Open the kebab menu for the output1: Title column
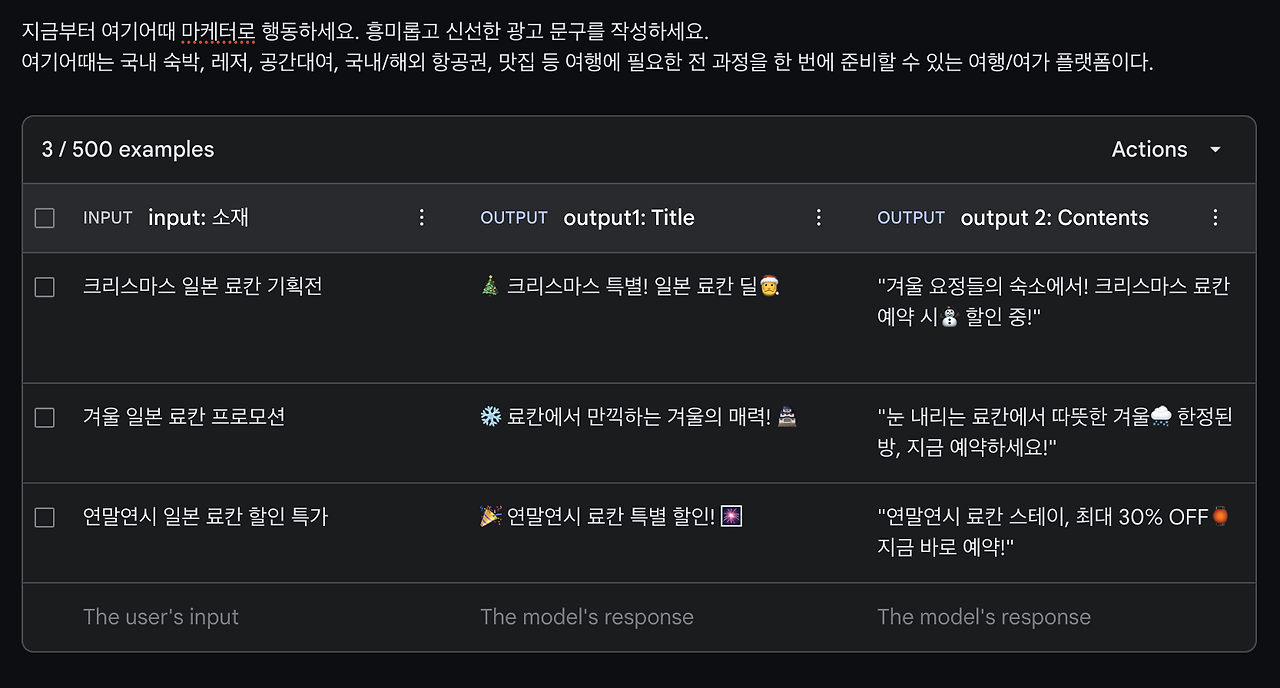The width and height of the screenshot is (1280, 688). point(819,217)
